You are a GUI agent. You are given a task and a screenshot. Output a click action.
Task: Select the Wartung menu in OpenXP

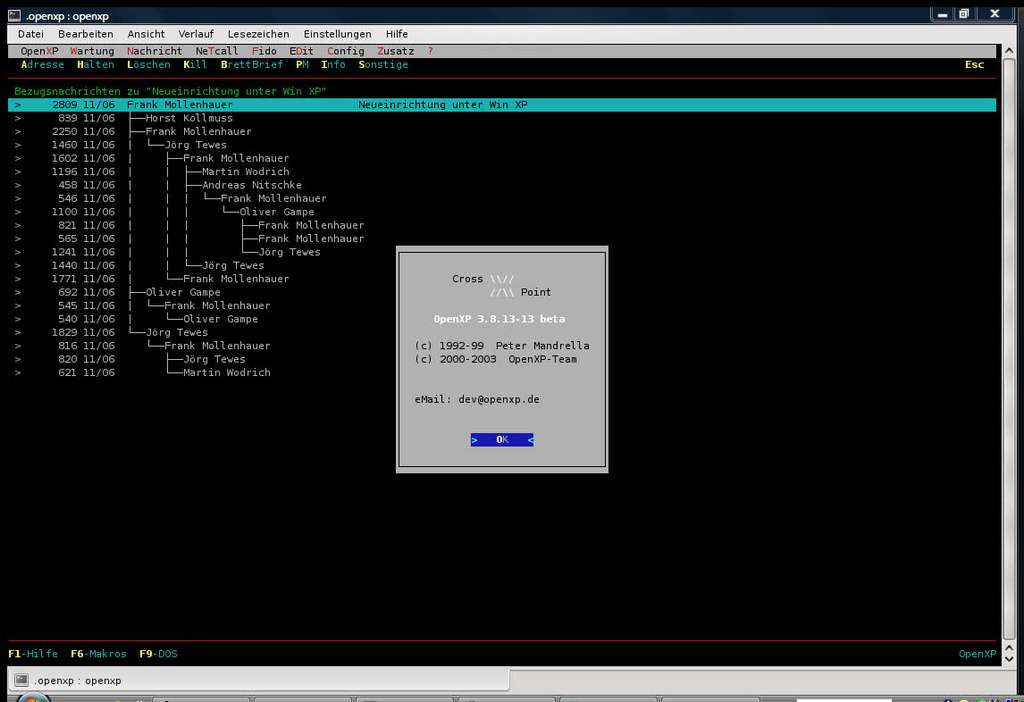92,51
